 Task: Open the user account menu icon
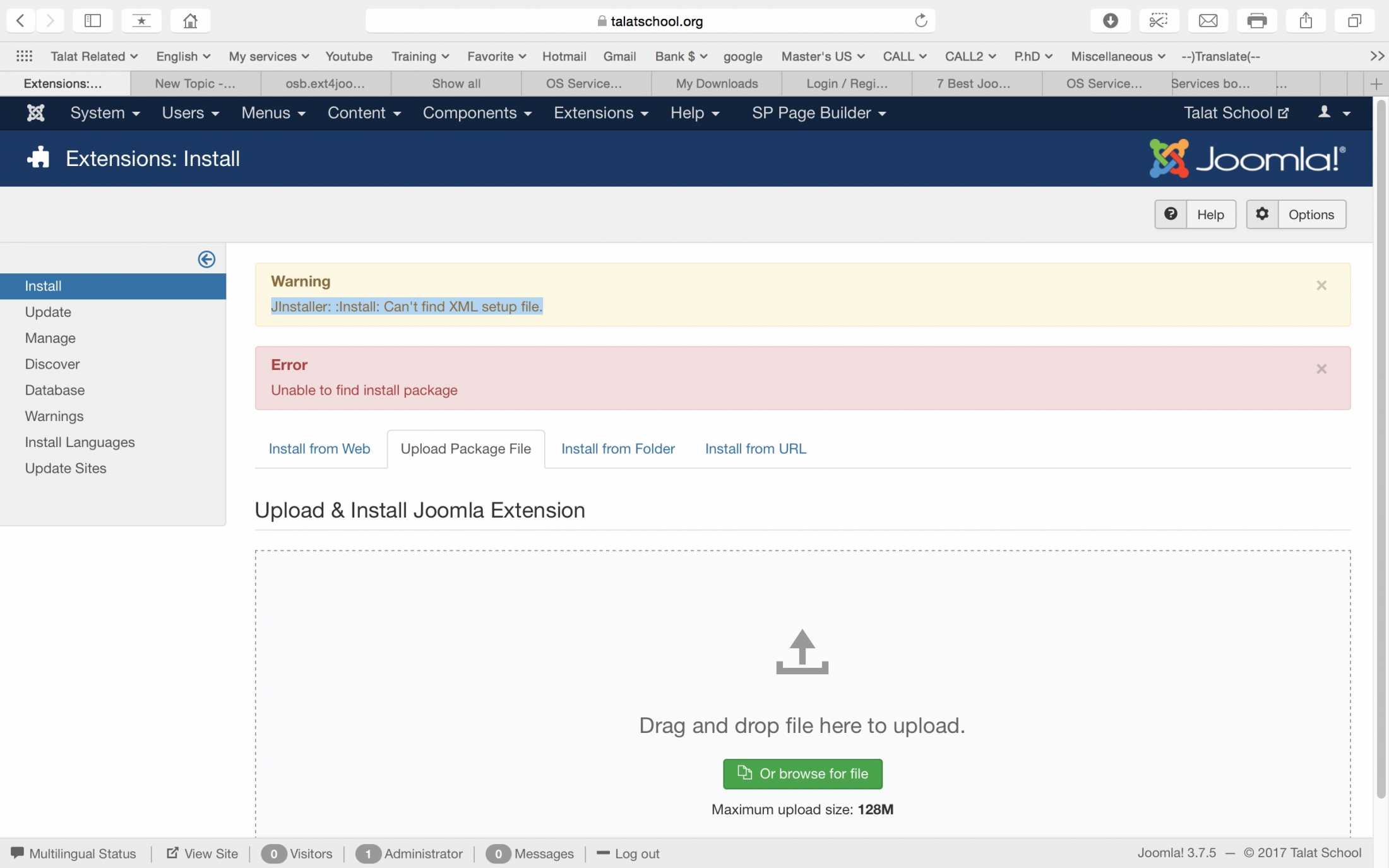(x=1333, y=113)
